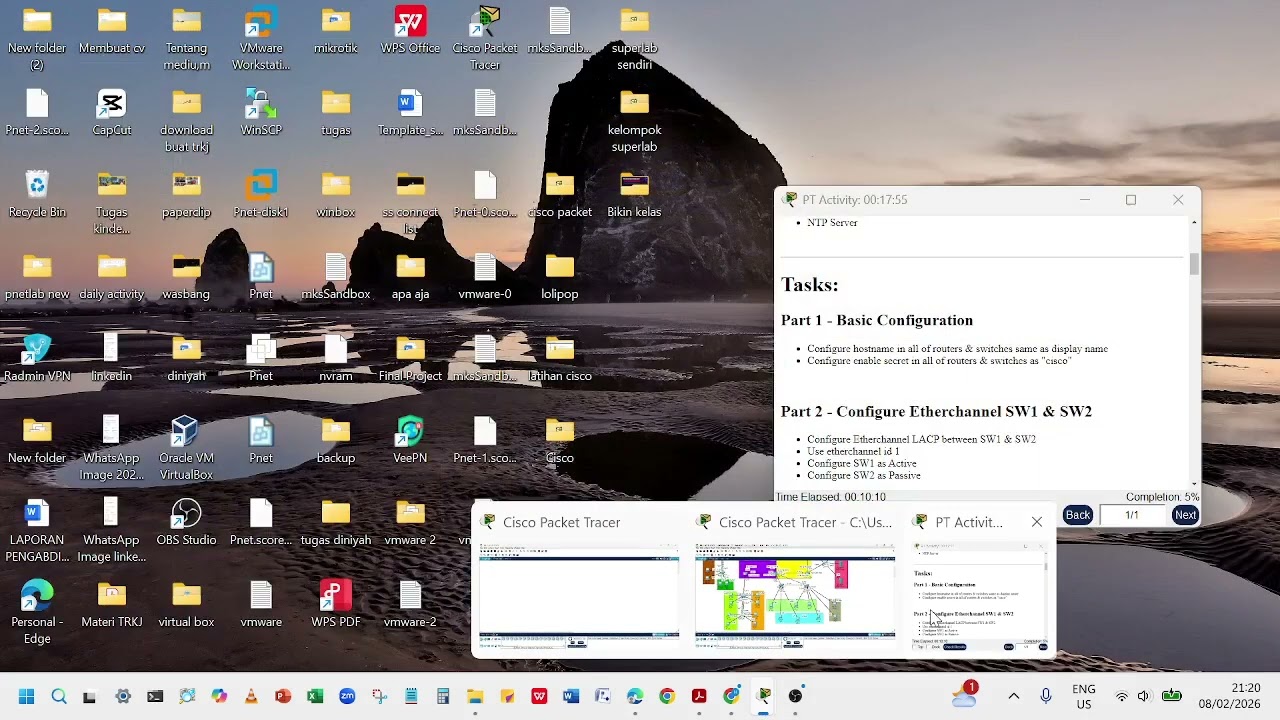
Task: Select the Membuat cv folder
Action: pos(112,30)
